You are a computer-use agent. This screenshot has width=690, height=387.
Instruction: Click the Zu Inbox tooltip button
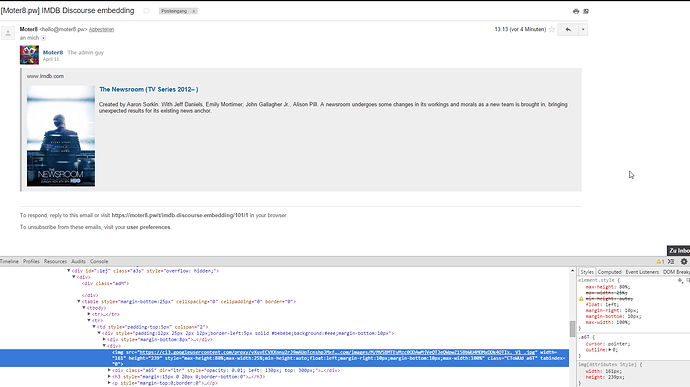(x=679, y=251)
